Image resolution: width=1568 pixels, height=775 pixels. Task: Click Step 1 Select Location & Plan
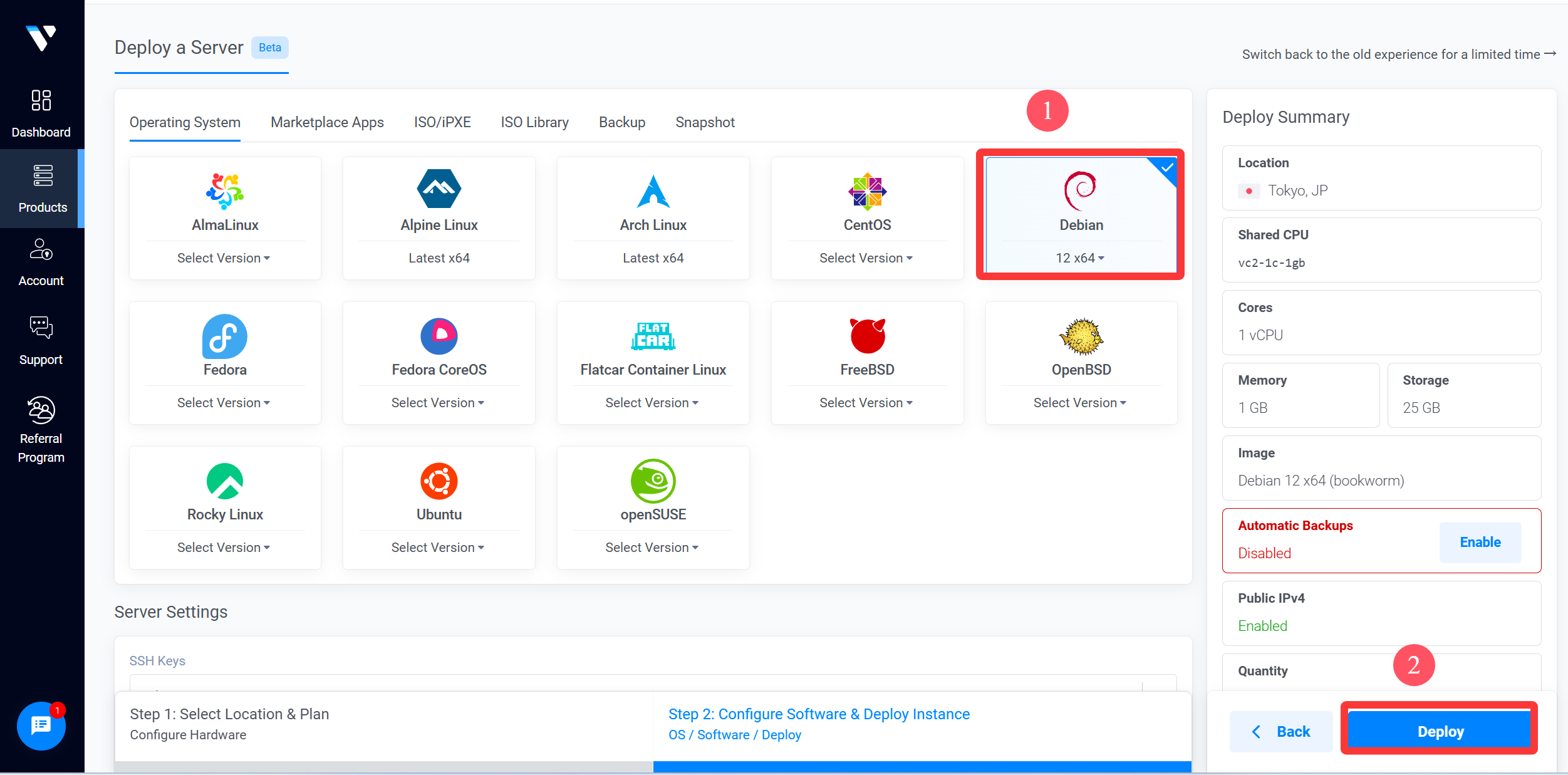pyautogui.click(x=229, y=714)
